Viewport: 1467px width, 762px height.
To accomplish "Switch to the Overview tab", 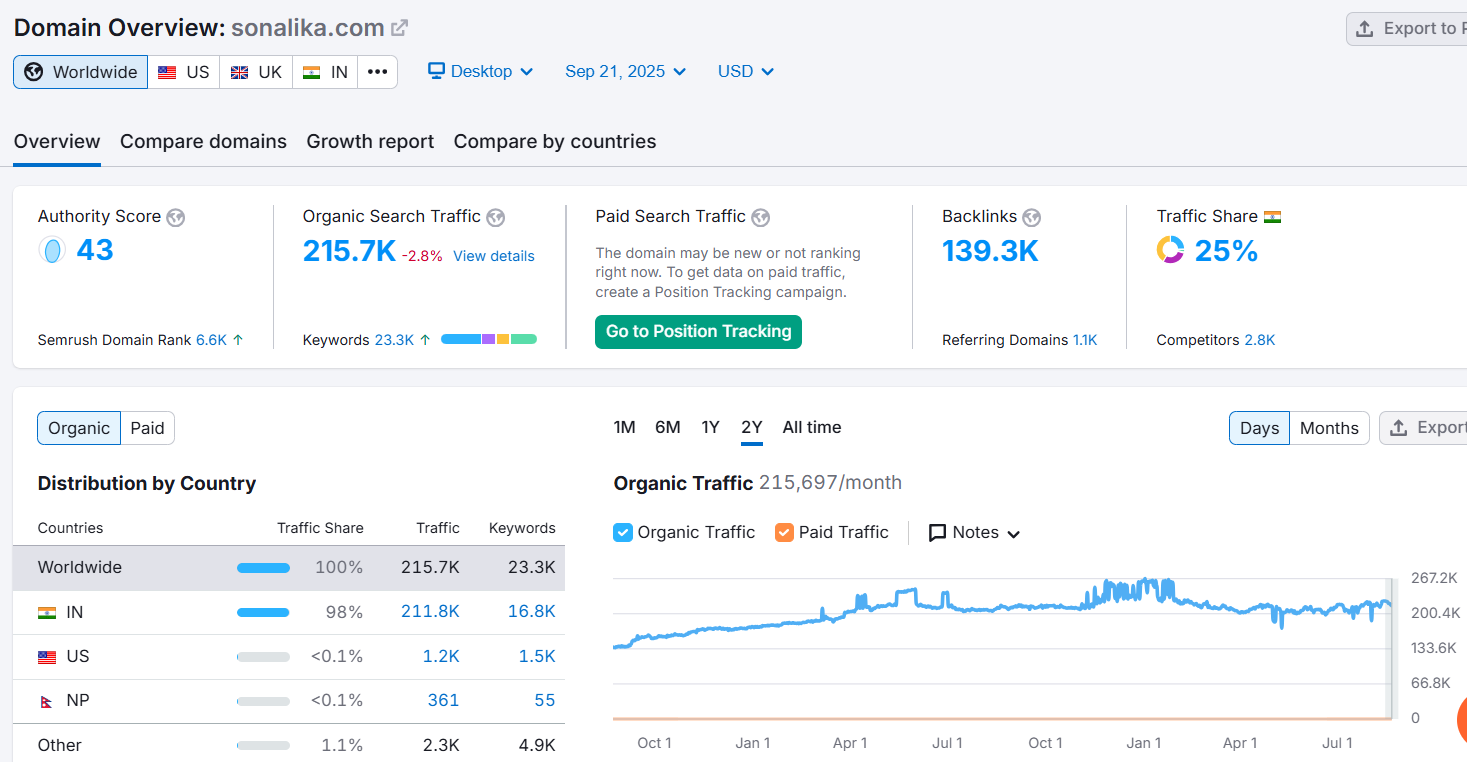I will [57, 141].
